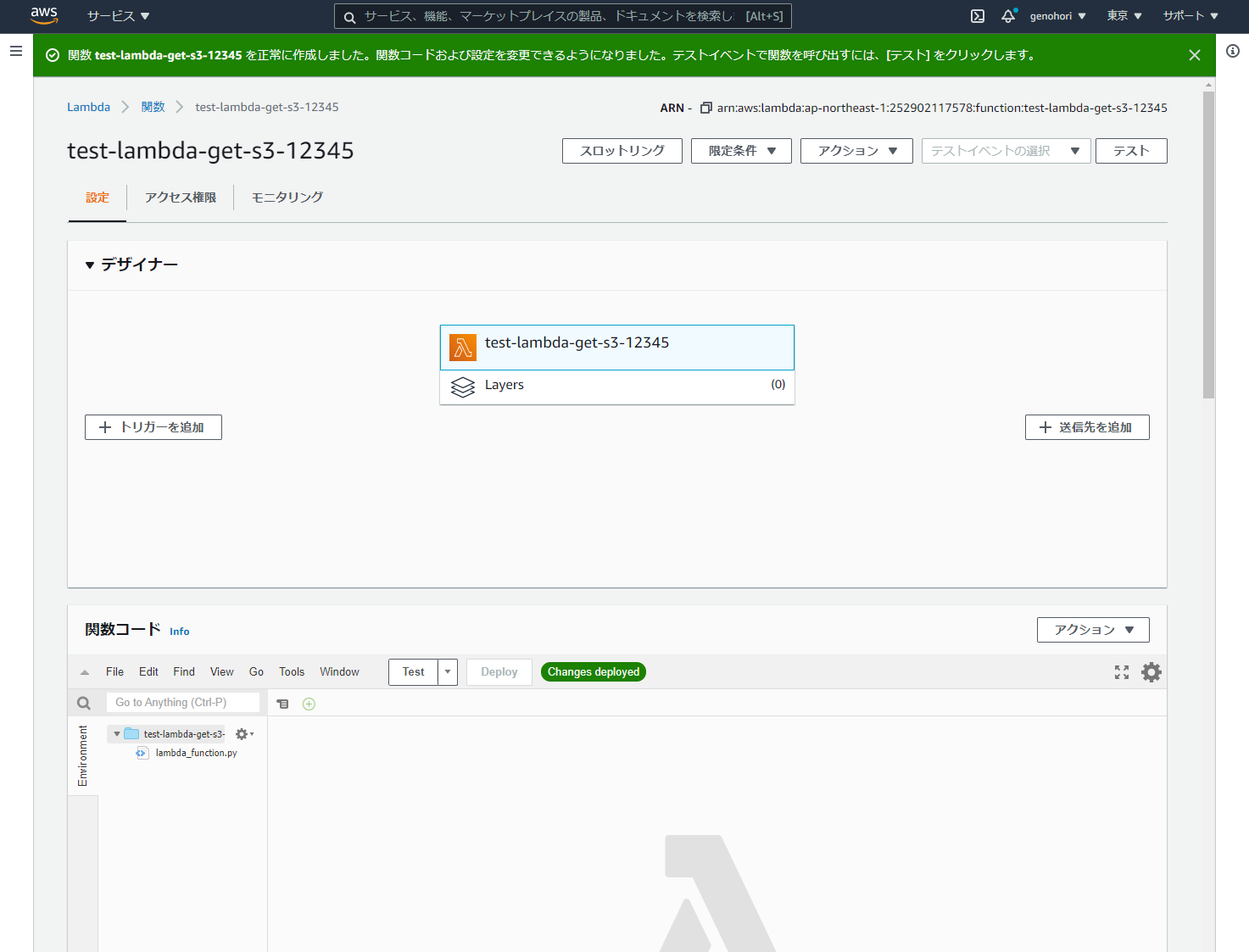This screenshot has height=952, width=1249.
Task: Click 送信先を追加 button
Action: click(x=1087, y=427)
